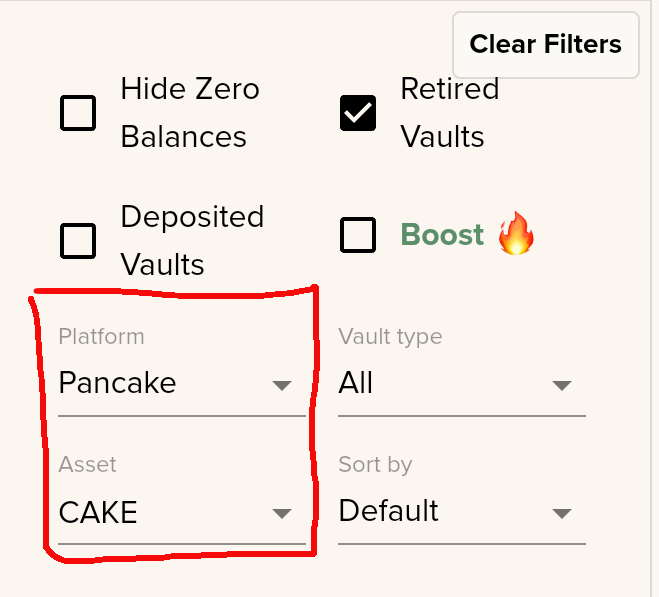
Task: Uncheck the Retired Vaults checkbox
Action: (358, 113)
